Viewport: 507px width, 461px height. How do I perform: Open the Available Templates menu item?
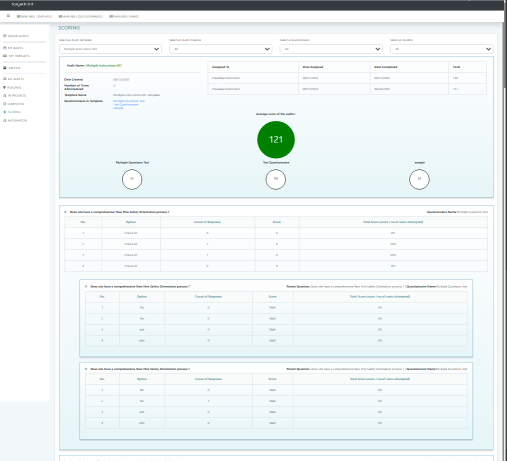34,16
